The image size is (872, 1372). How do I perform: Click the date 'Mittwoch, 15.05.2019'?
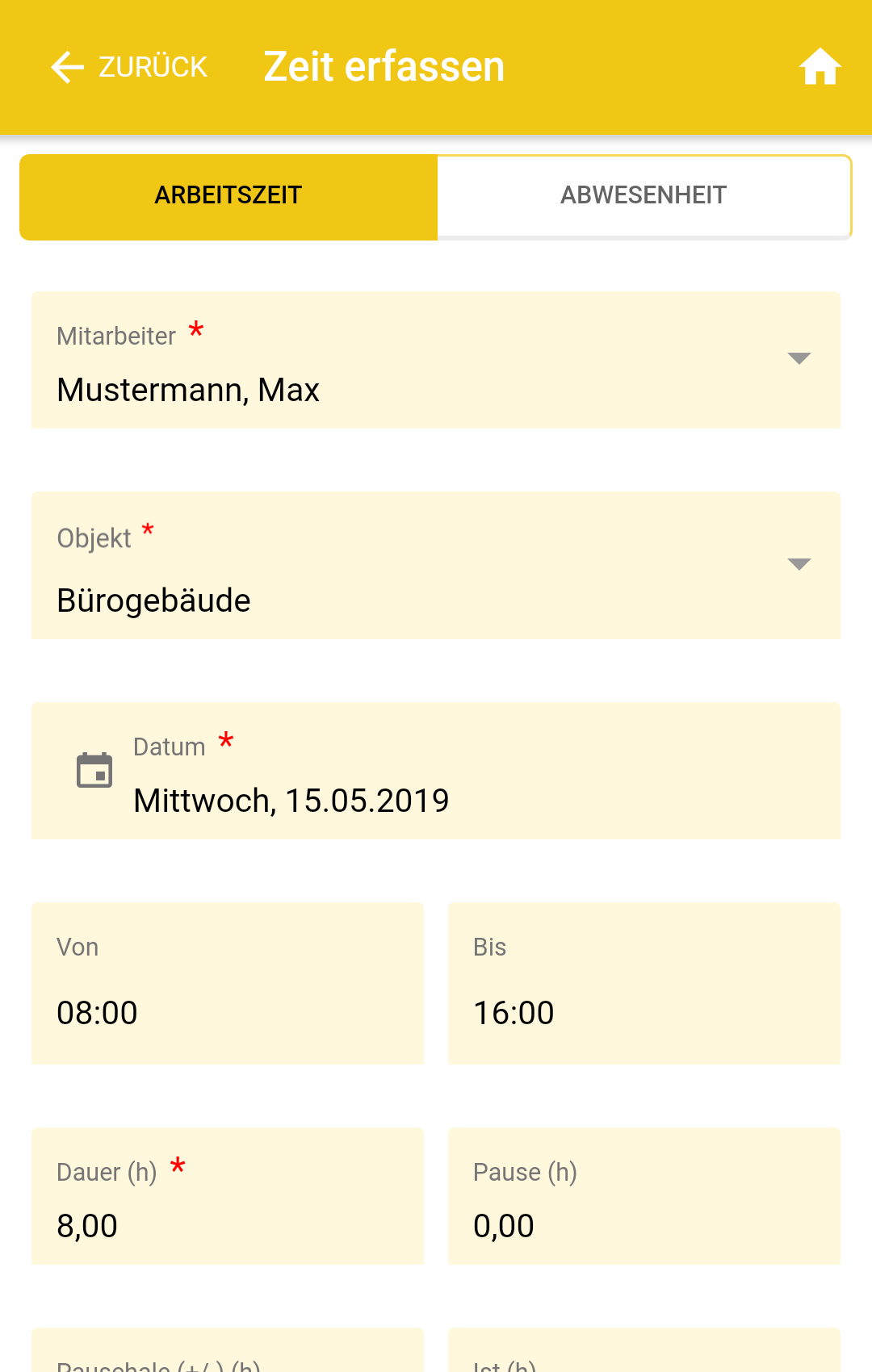pyautogui.click(x=291, y=801)
